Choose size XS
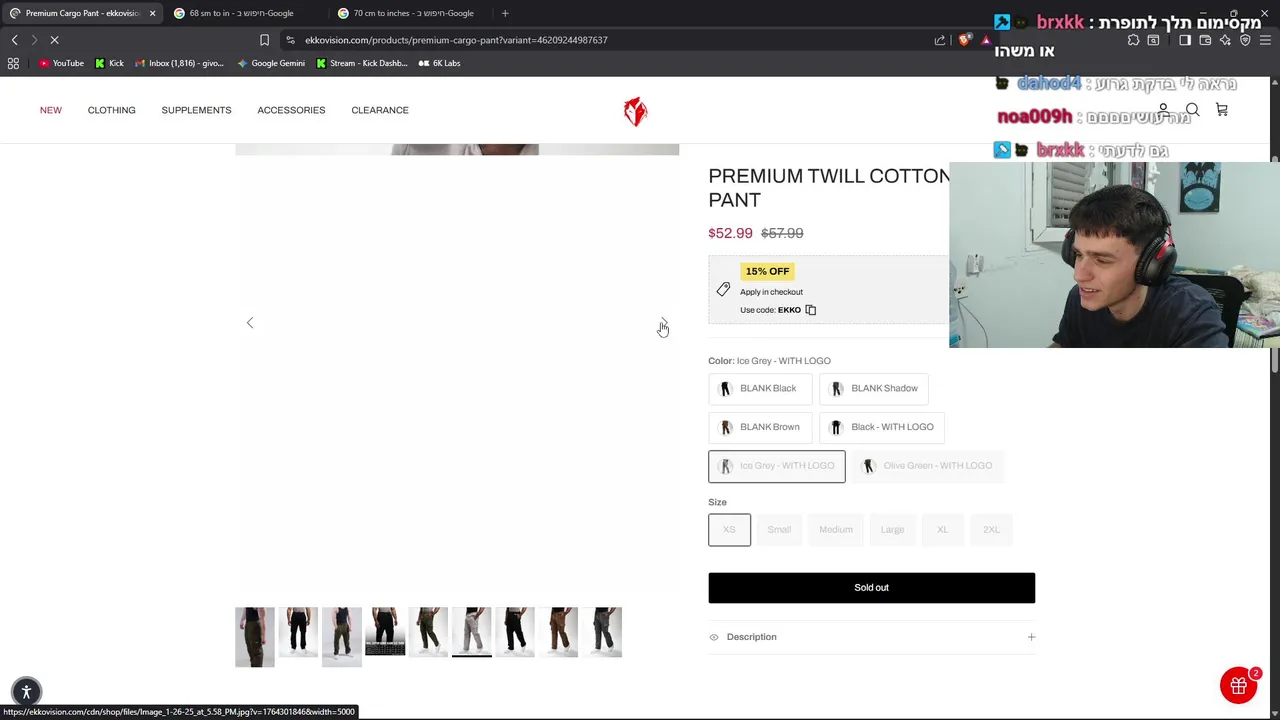 pyautogui.click(x=729, y=530)
